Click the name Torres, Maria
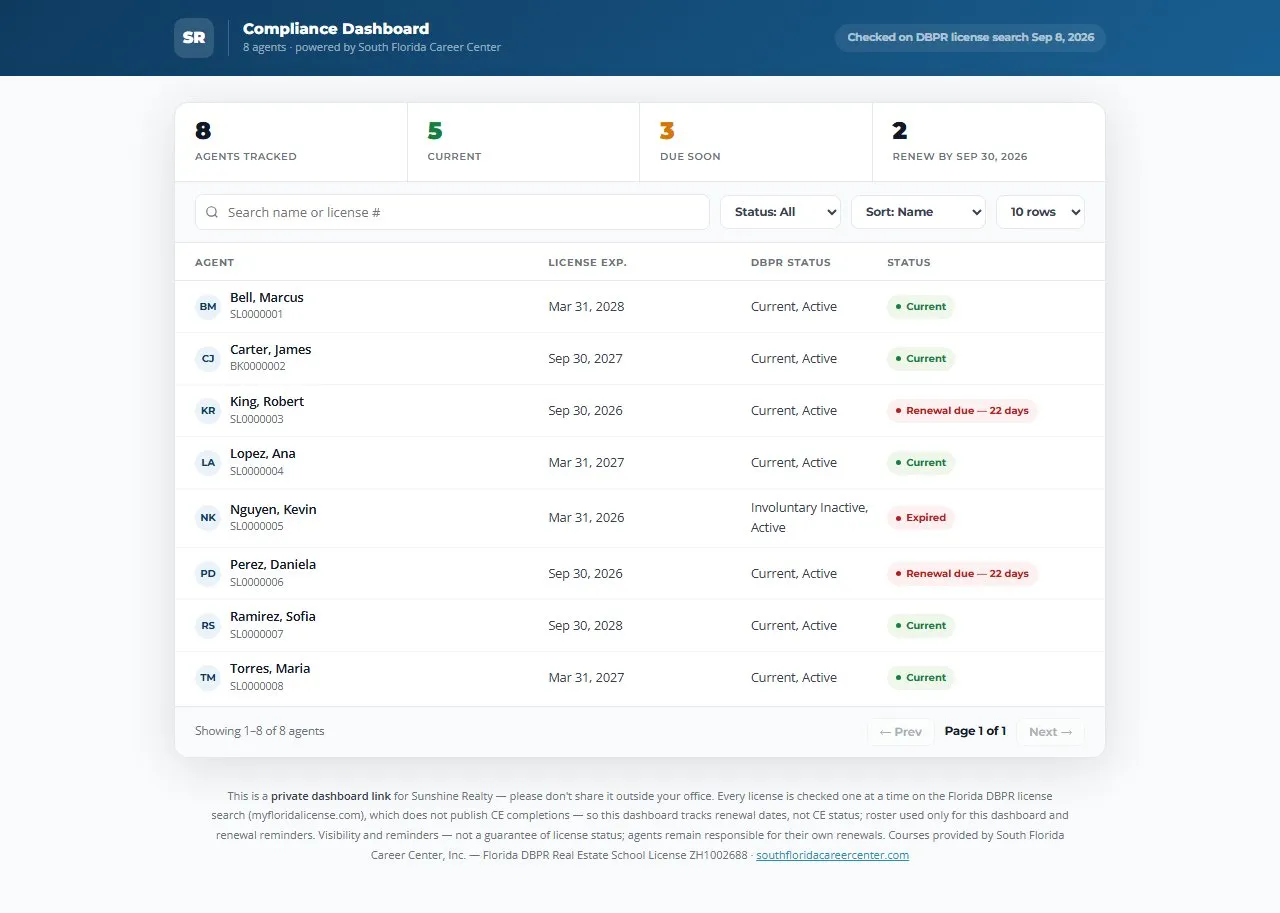This screenshot has width=1280, height=913. tap(270, 668)
